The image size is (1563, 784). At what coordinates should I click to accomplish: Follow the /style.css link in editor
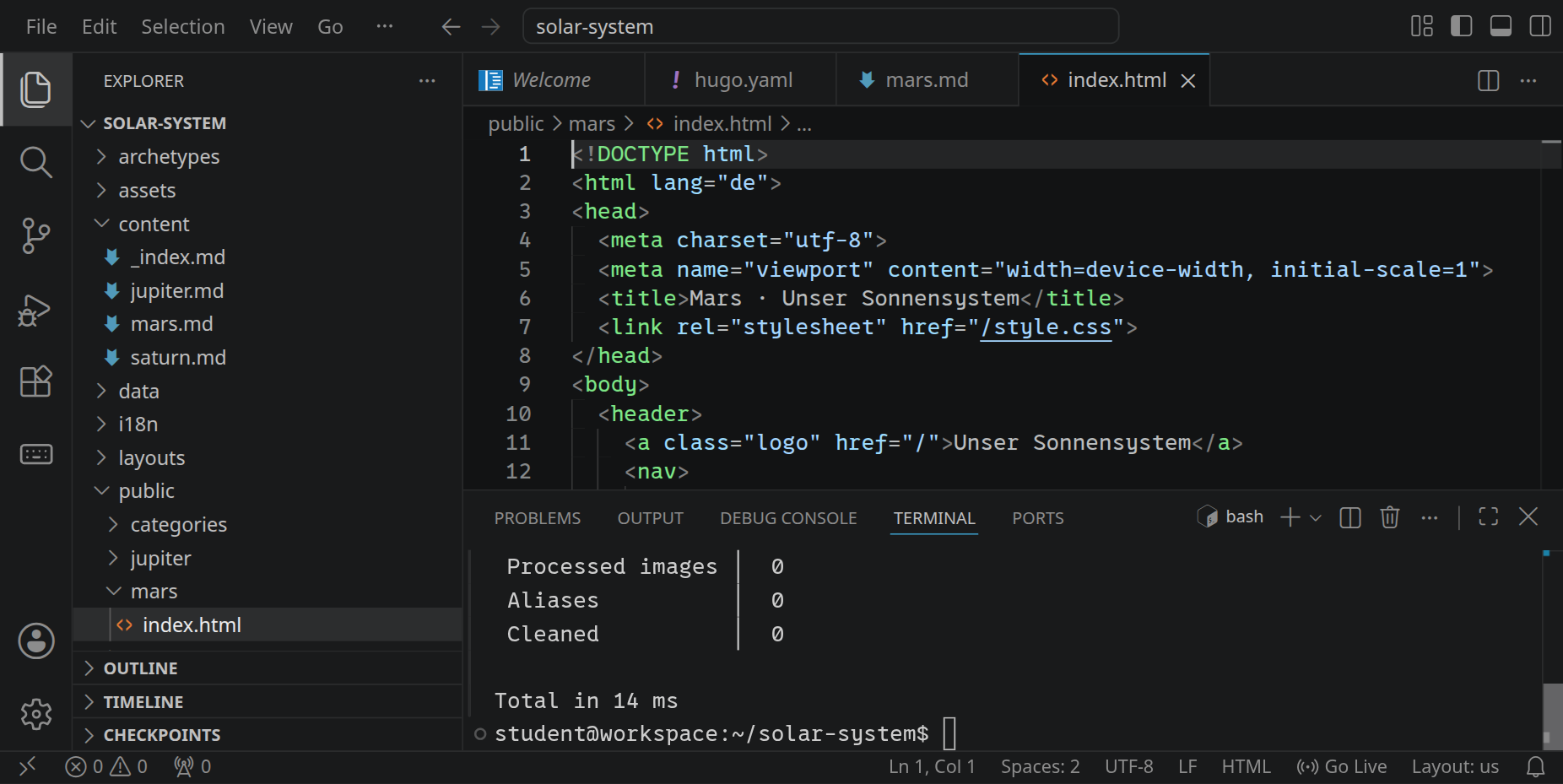(x=1046, y=327)
